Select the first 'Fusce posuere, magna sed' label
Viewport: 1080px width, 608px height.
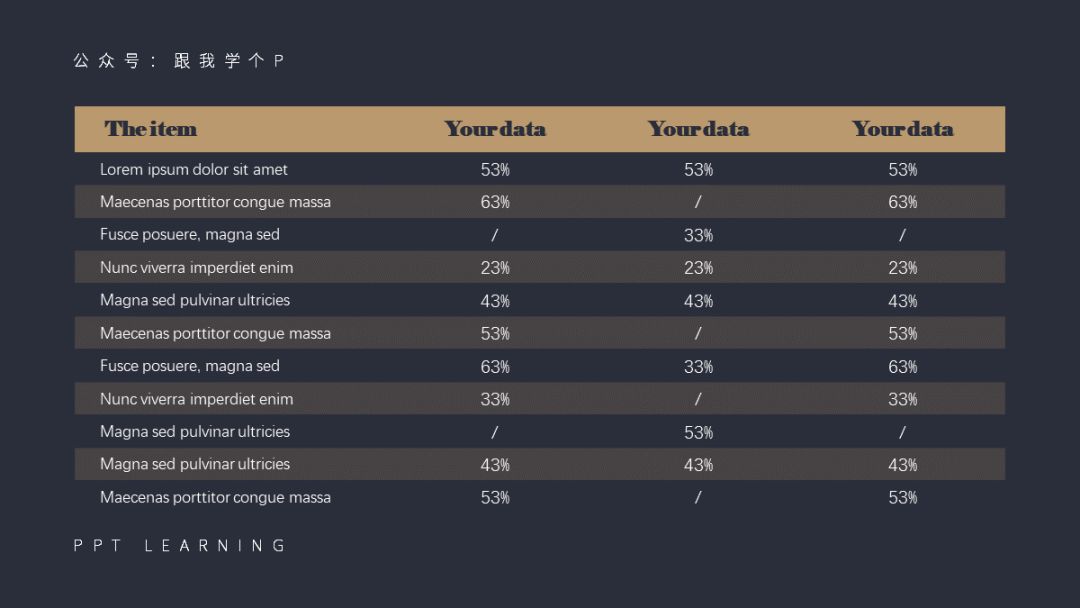click(189, 235)
